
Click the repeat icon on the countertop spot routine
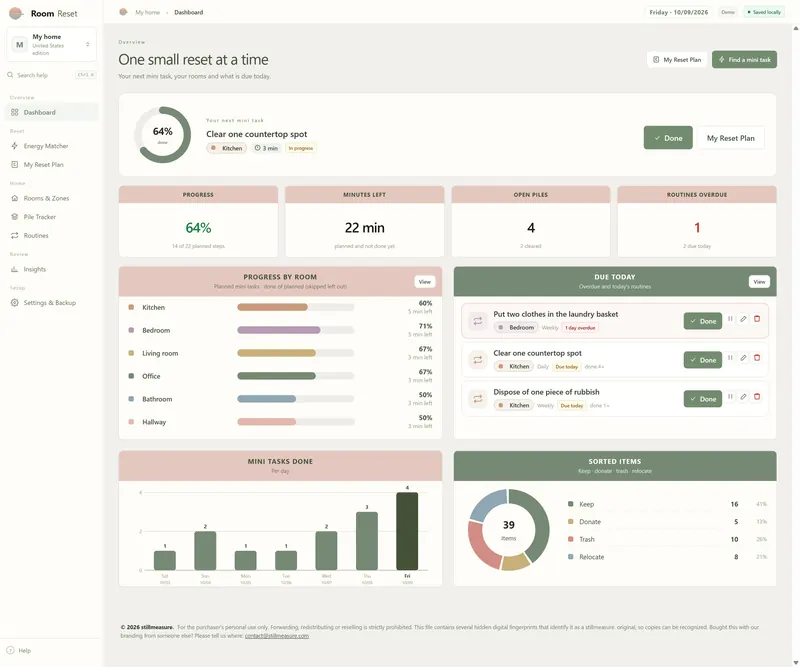[478, 360]
